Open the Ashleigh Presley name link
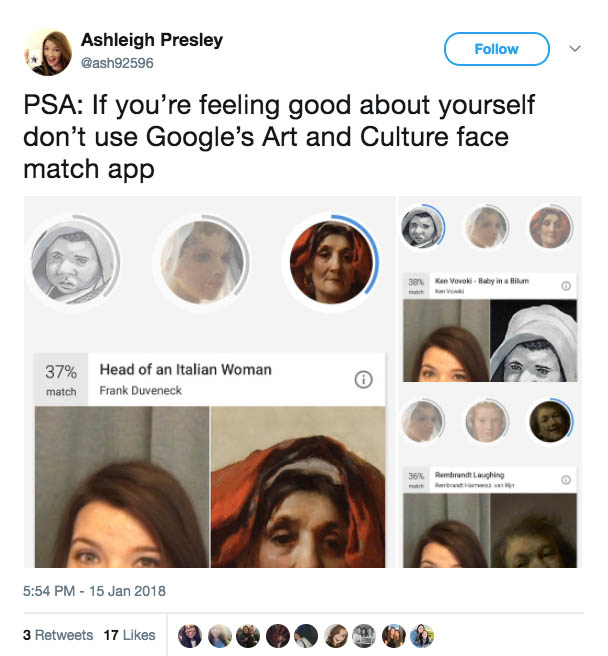The width and height of the screenshot is (608, 656). 151,41
